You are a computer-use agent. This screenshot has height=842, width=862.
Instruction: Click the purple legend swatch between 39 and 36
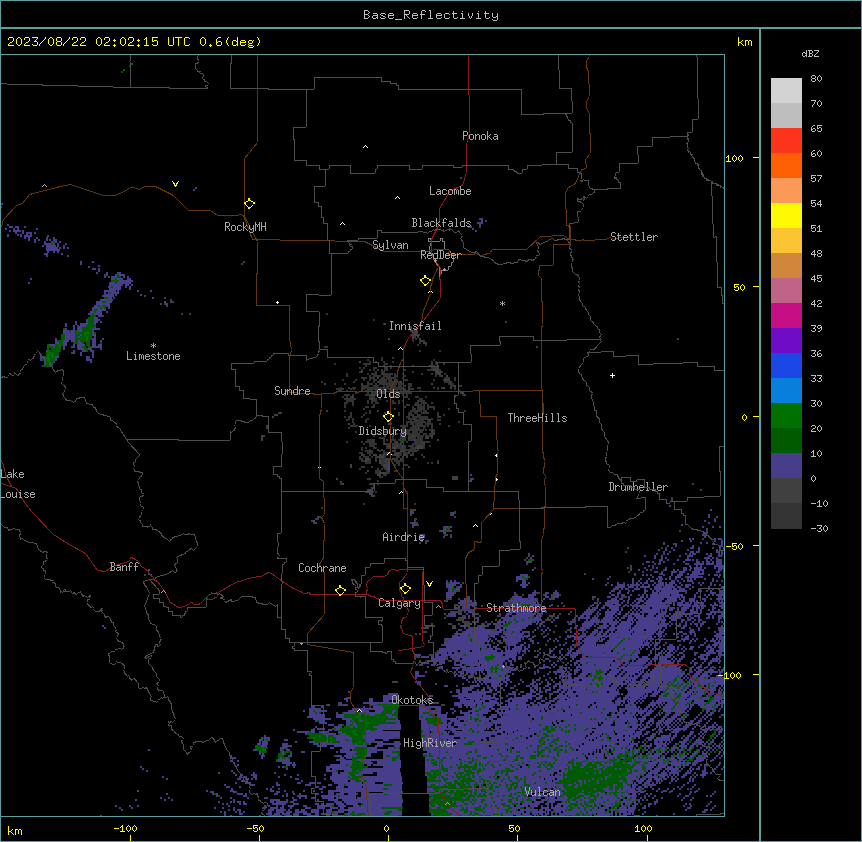(x=786, y=341)
